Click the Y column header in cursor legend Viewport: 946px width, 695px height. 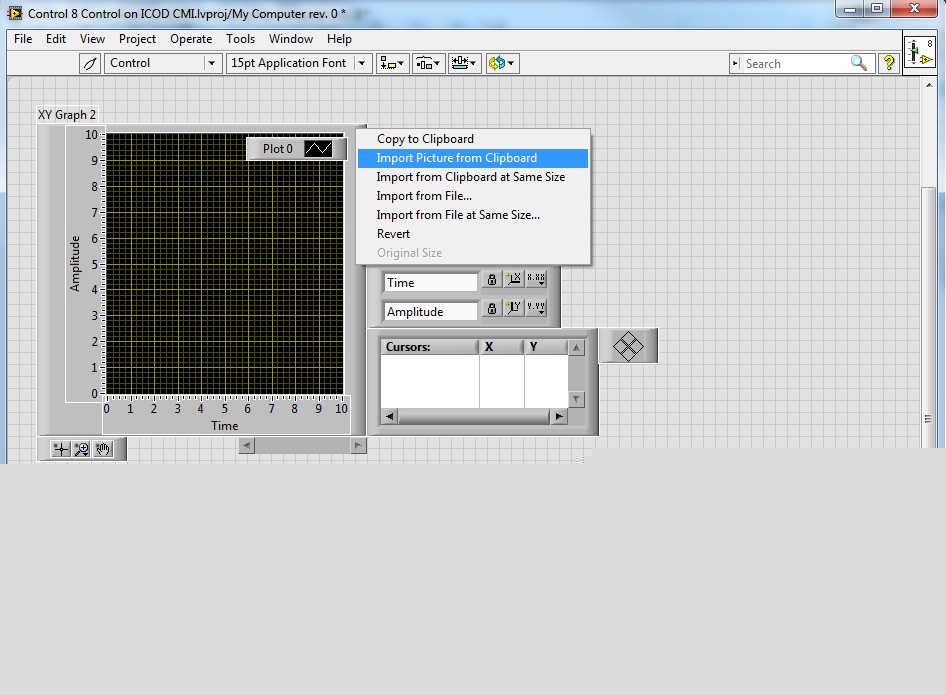coord(546,347)
